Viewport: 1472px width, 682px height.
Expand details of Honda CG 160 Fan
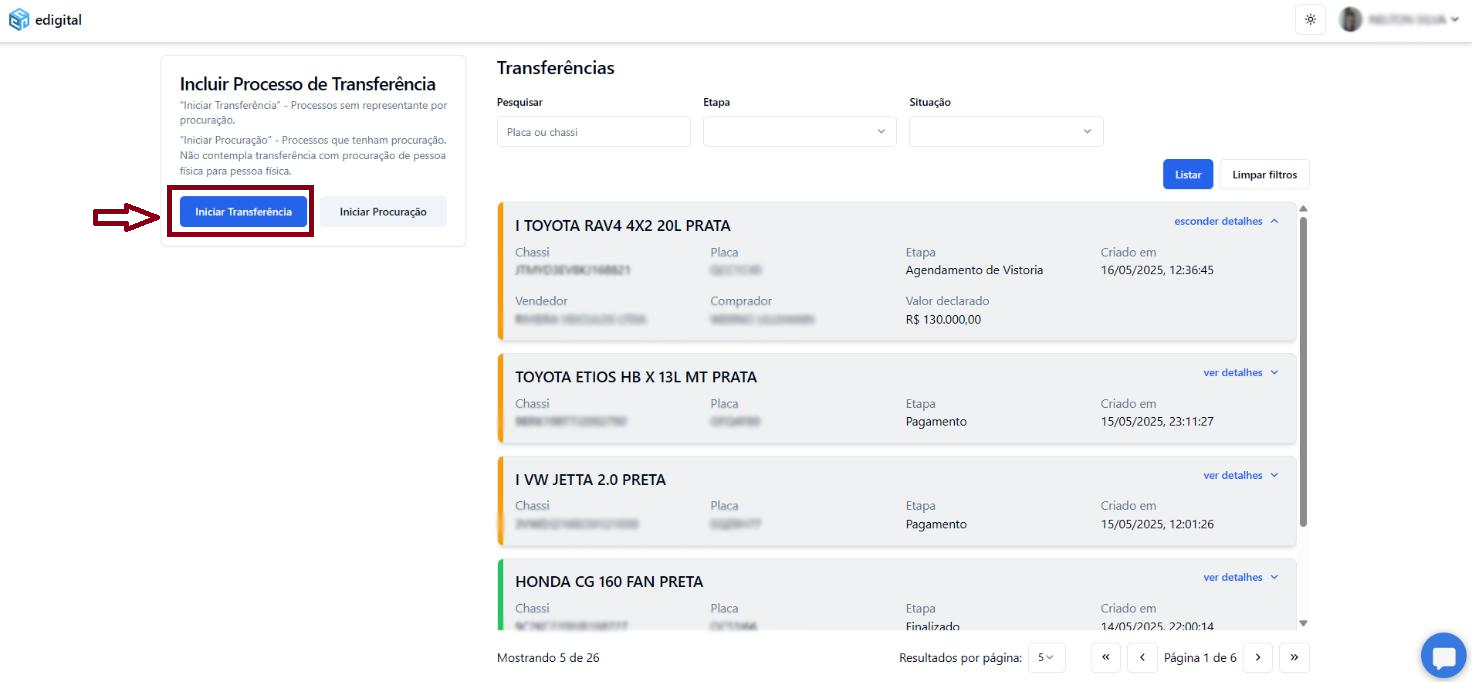(1240, 578)
